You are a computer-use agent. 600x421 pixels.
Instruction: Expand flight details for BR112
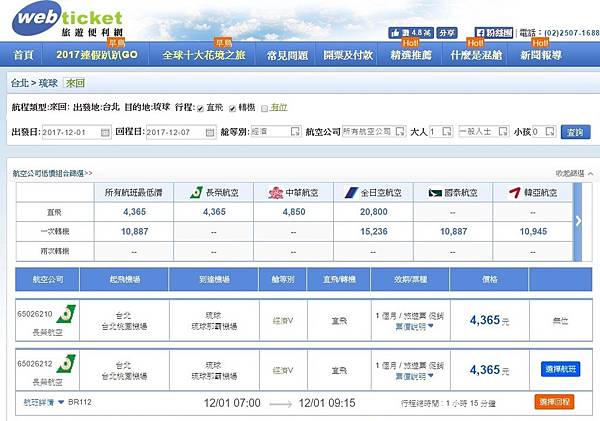click(43, 402)
